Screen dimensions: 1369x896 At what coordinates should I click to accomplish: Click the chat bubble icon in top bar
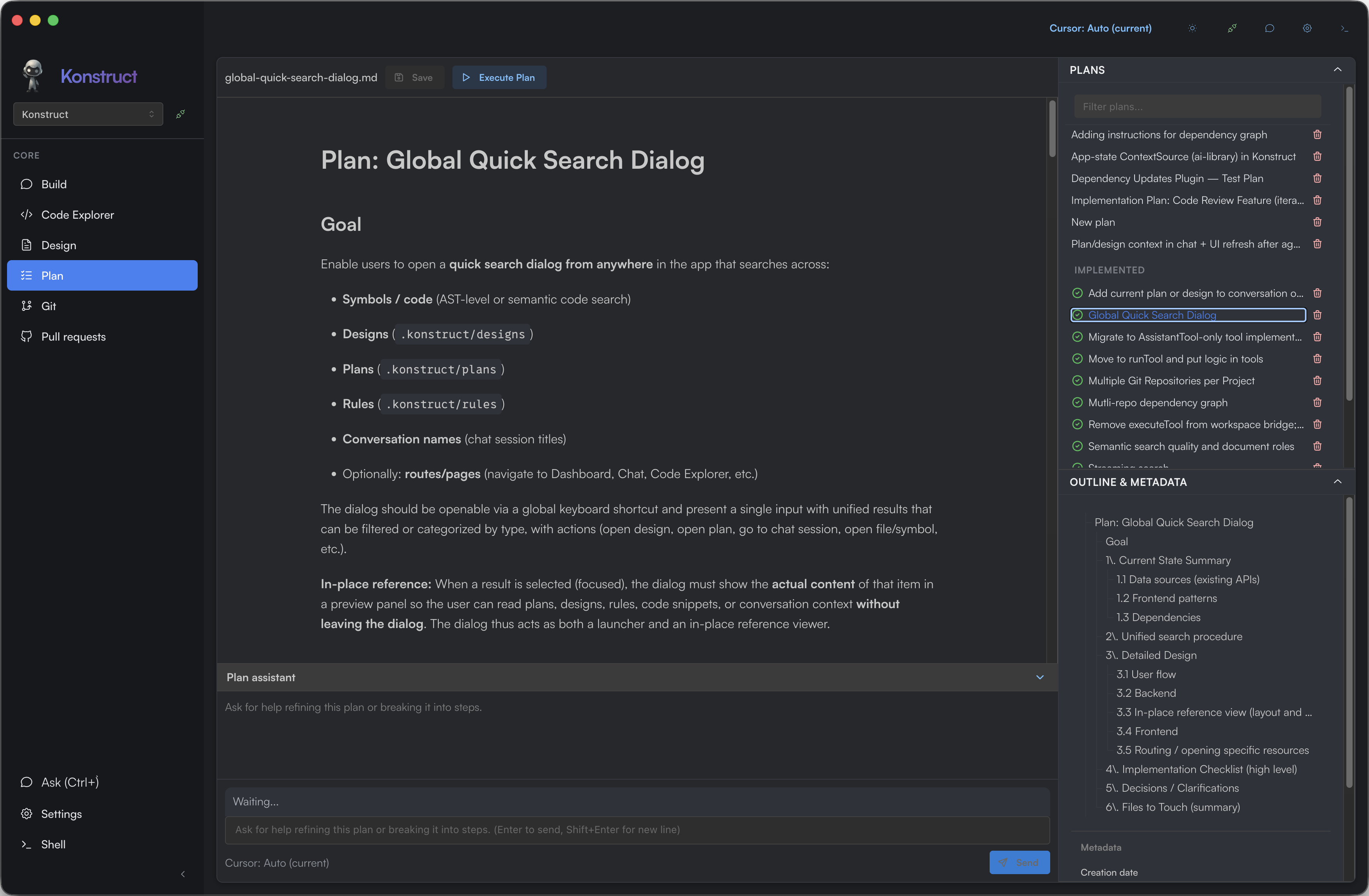click(1269, 28)
